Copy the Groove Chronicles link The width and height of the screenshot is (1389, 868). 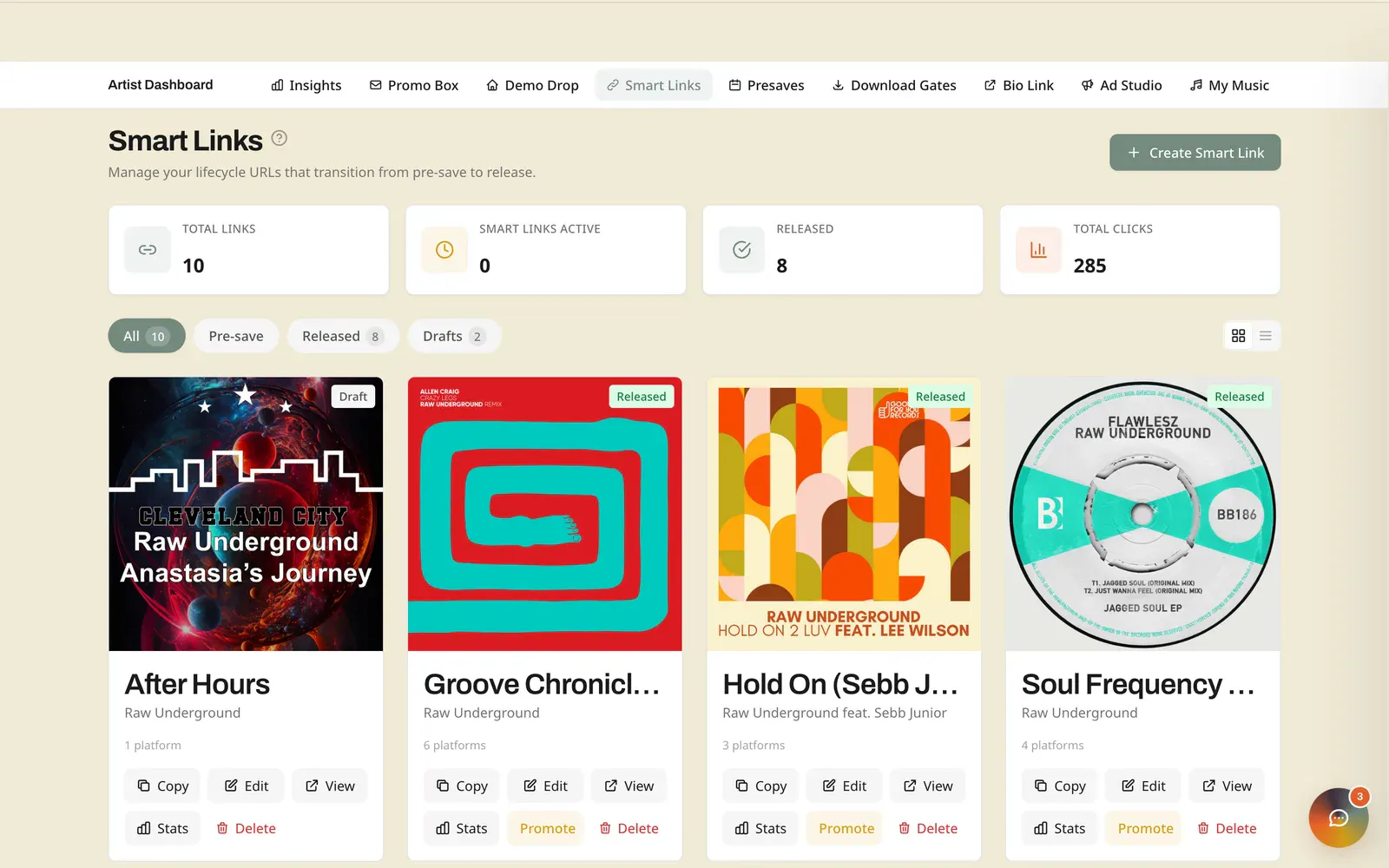click(x=462, y=786)
